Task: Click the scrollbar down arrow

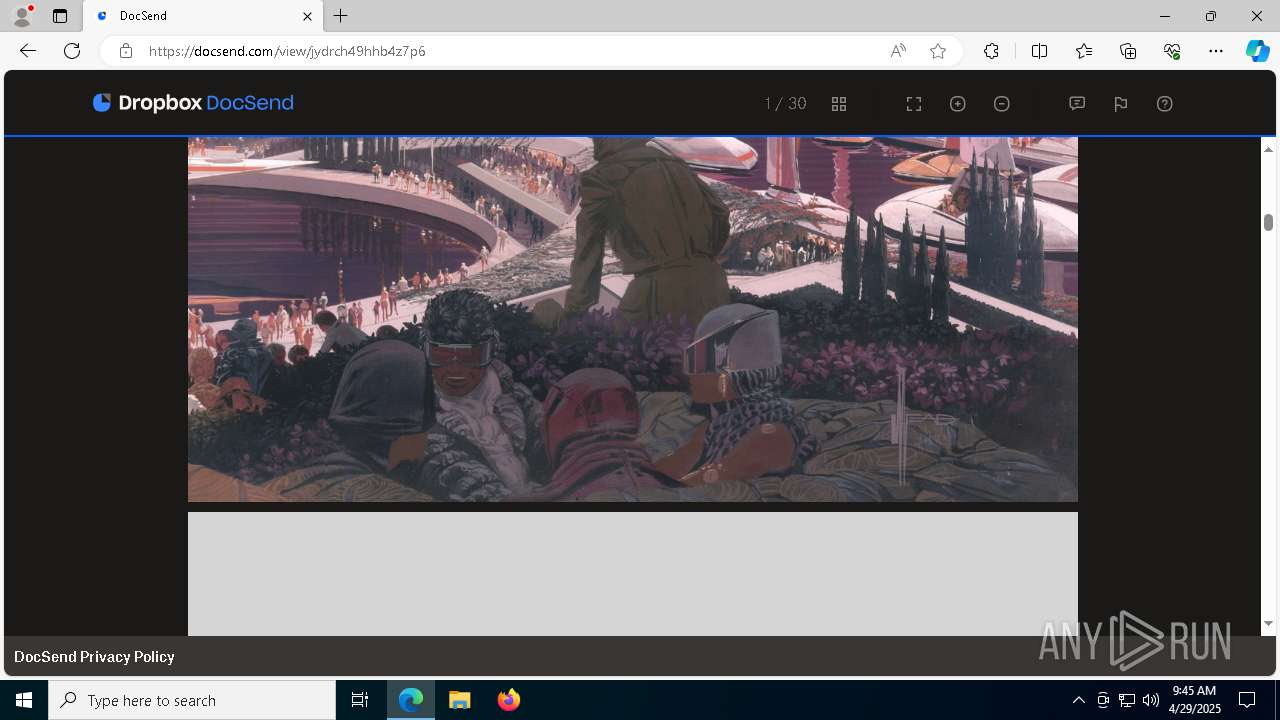Action: (x=1268, y=624)
